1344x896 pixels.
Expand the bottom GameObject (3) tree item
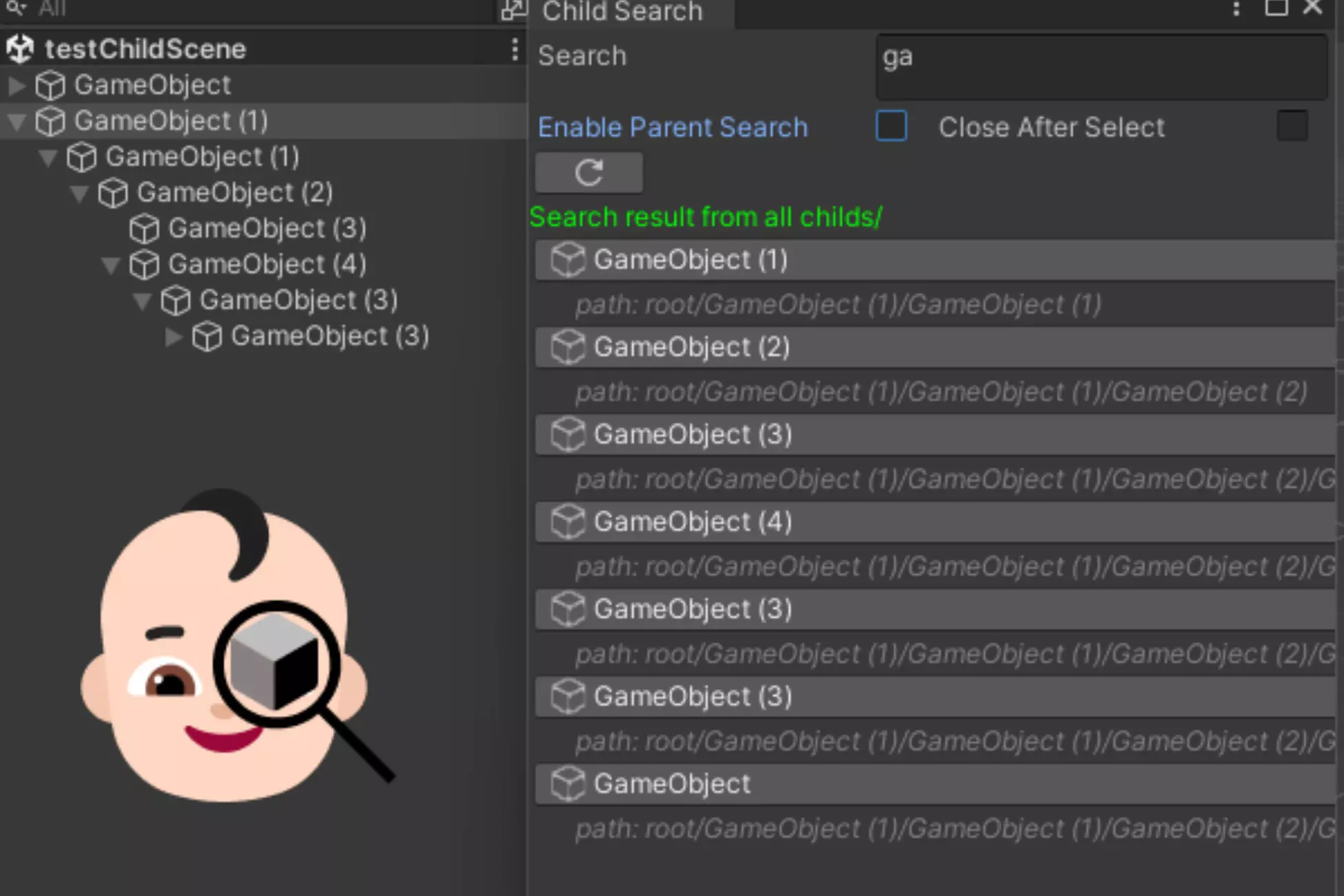[x=172, y=336]
